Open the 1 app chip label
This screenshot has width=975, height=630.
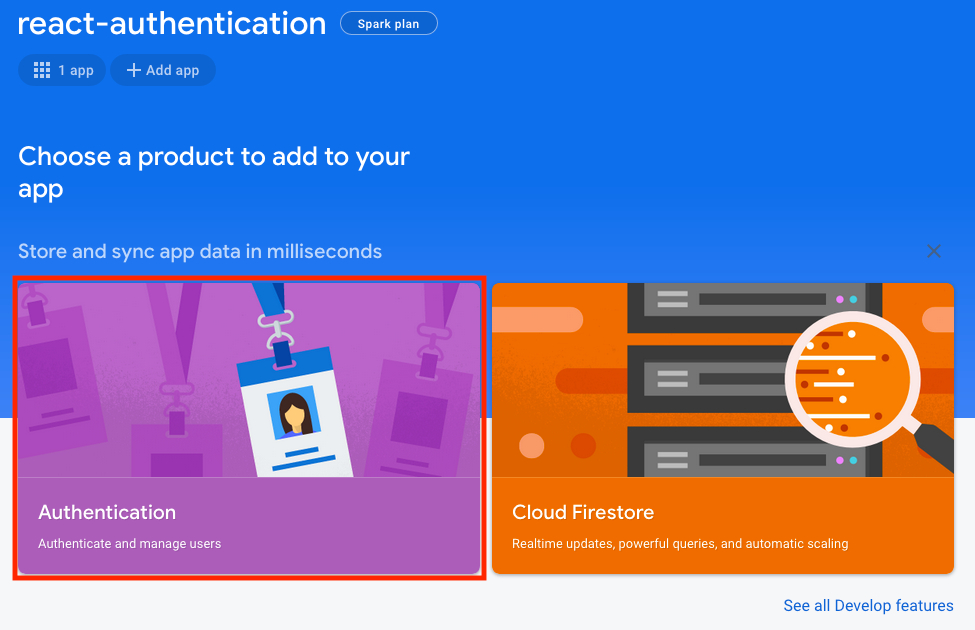click(x=75, y=70)
